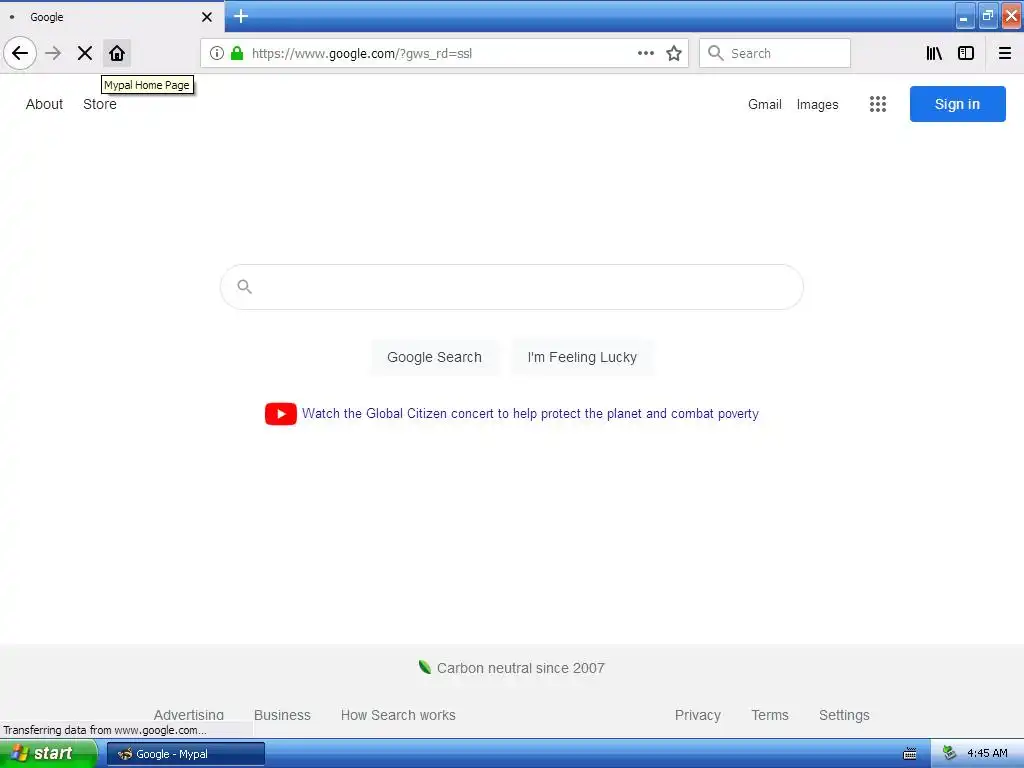Go back one page with the back arrow
The height and width of the screenshot is (768, 1024).
click(20, 53)
